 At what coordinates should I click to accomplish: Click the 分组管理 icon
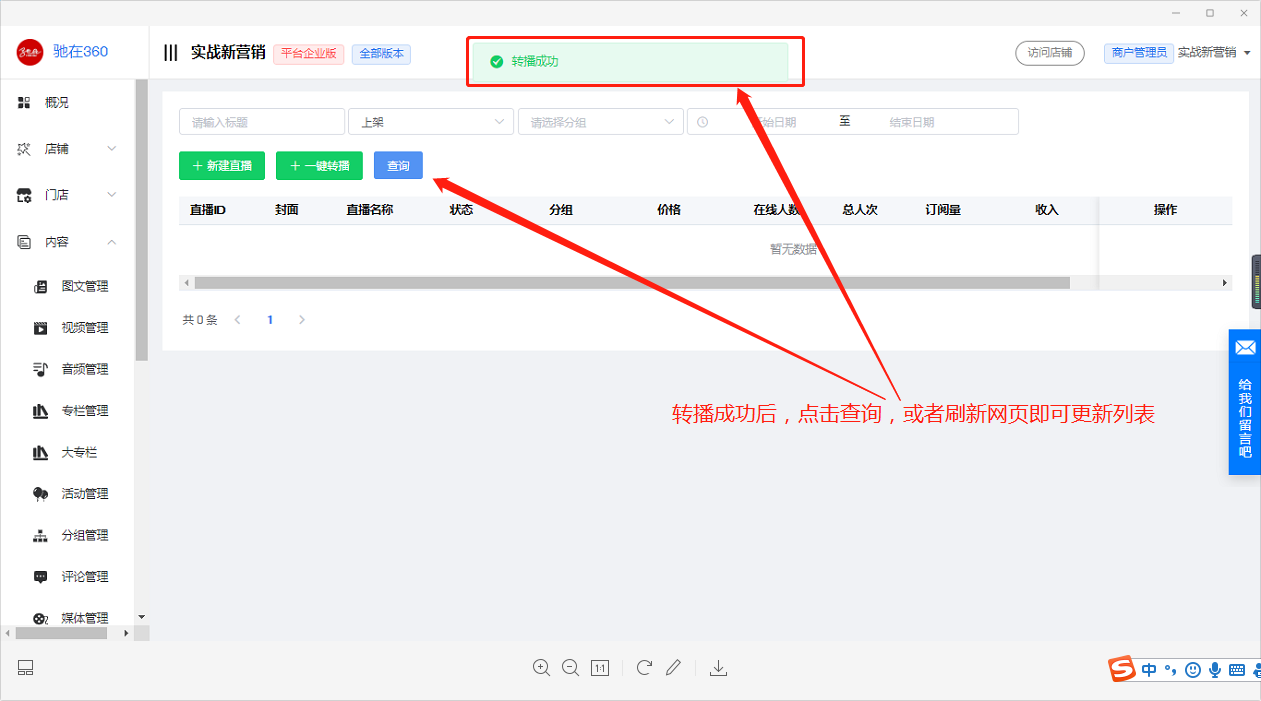click(x=41, y=535)
